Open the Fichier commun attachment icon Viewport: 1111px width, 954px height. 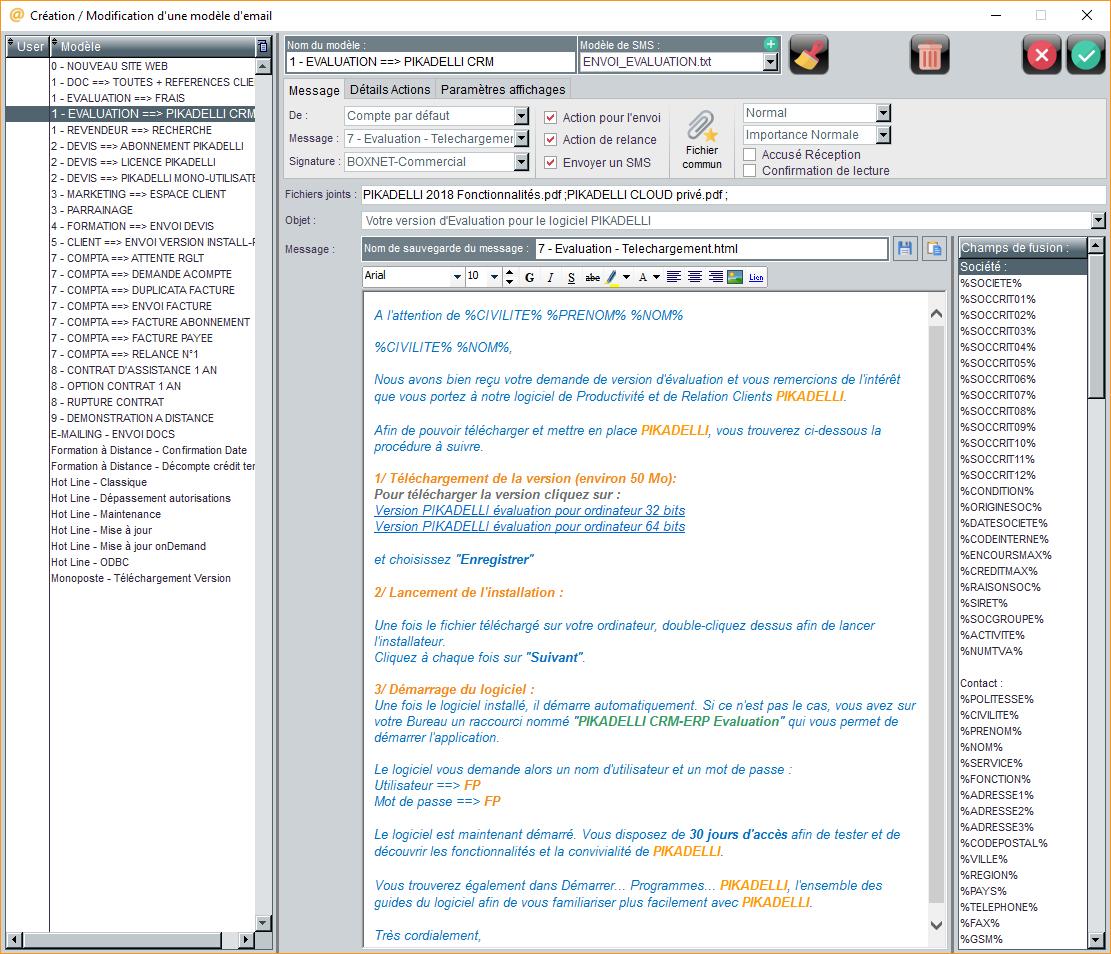click(701, 140)
